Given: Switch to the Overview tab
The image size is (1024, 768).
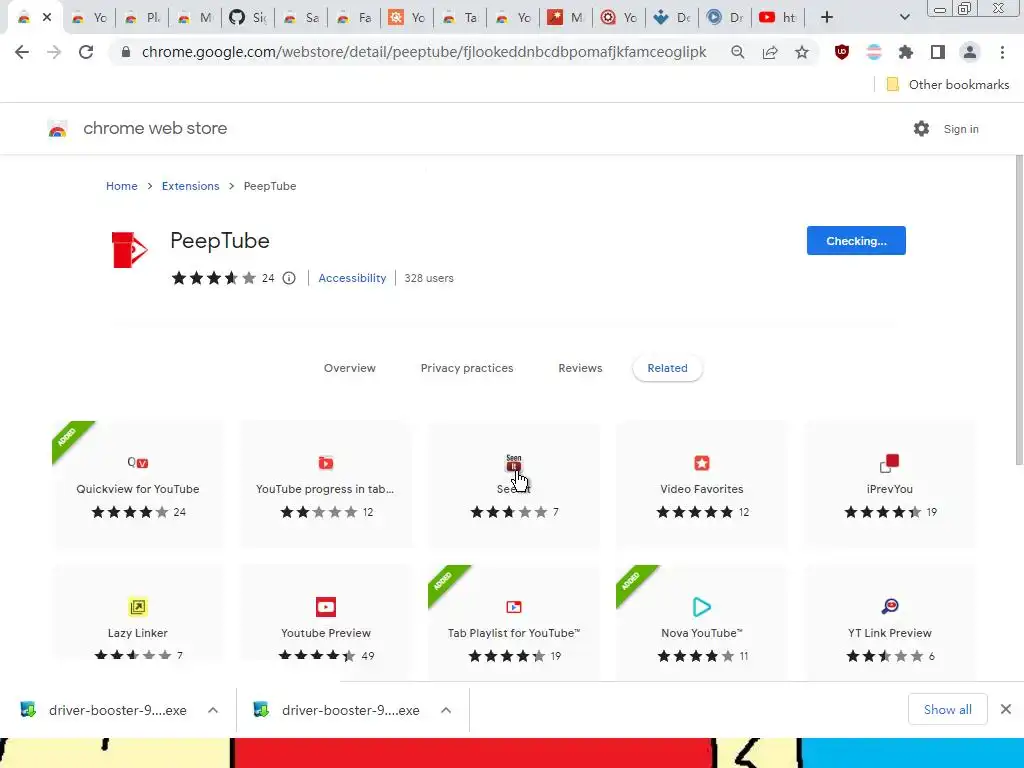Looking at the screenshot, I should (x=350, y=368).
